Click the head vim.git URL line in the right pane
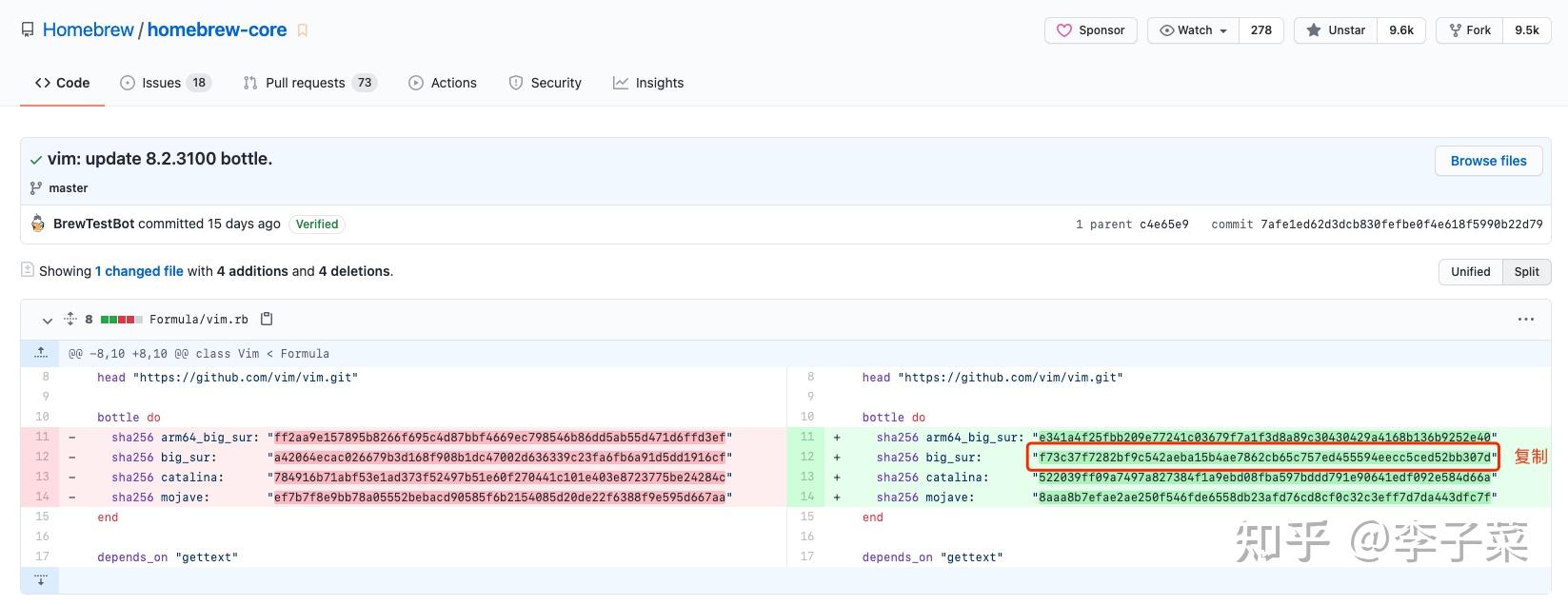 tap(992, 378)
